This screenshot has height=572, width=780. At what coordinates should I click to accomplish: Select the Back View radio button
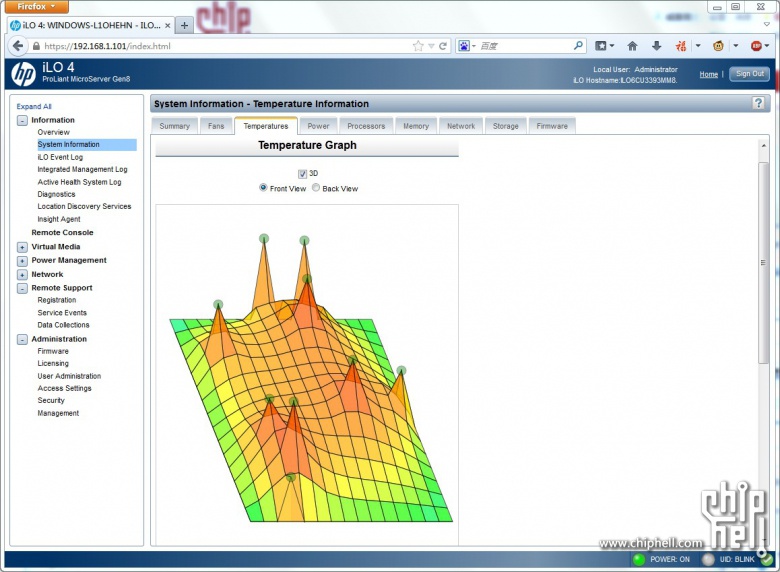coord(316,188)
